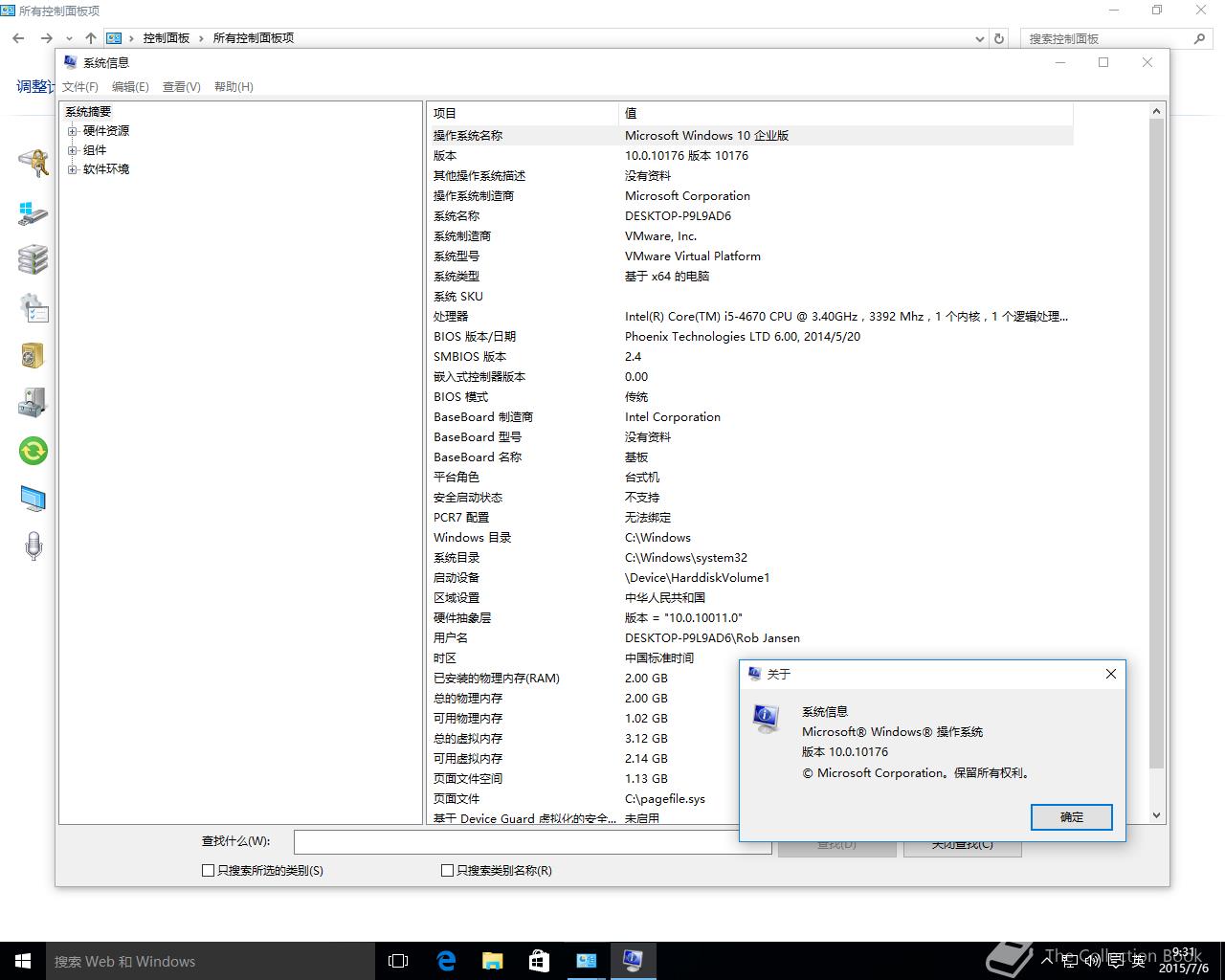The width and height of the screenshot is (1225, 980).
Task: Switch to System Information taskbar button
Action: (633, 961)
